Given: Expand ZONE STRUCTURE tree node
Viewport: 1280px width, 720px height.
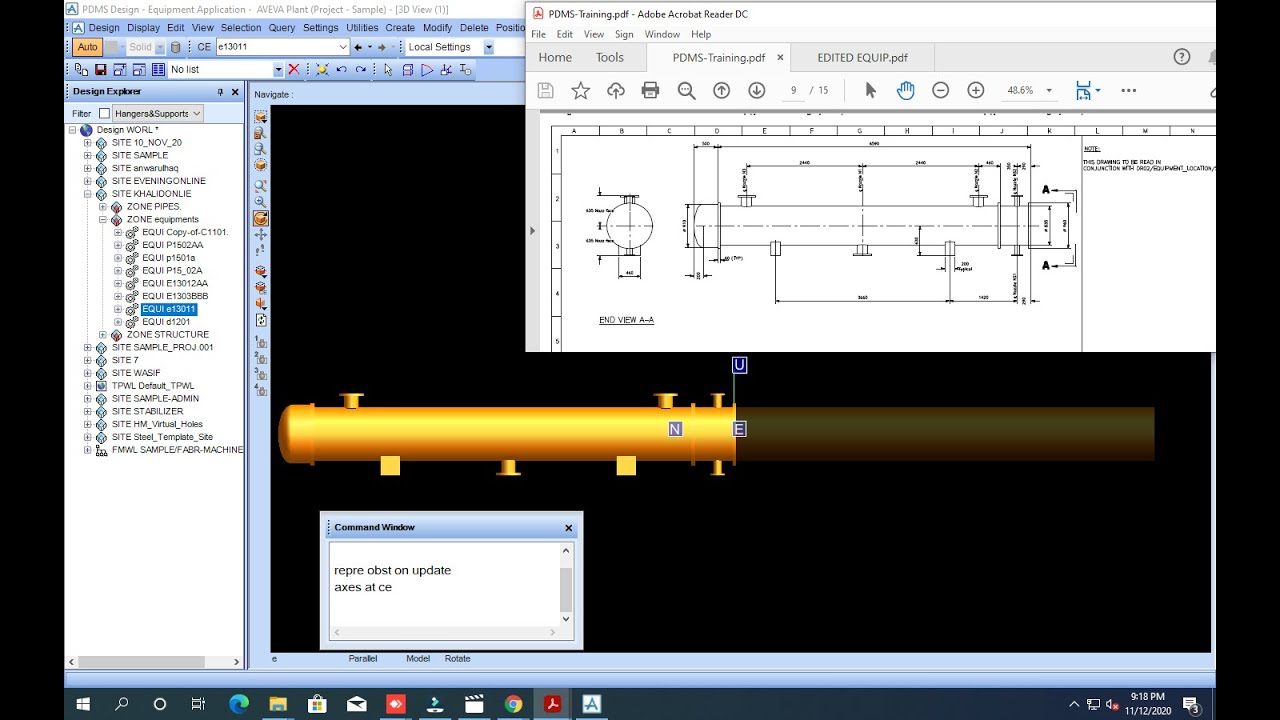Looking at the screenshot, I should (102, 335).
